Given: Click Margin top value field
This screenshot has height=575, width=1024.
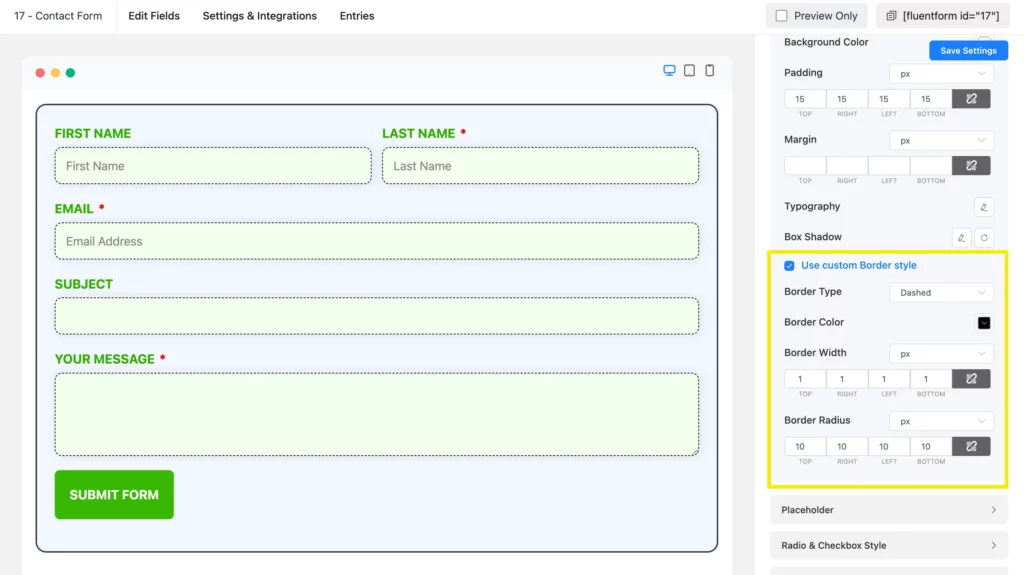Looking at the screenshot, I should pos(805,165).
